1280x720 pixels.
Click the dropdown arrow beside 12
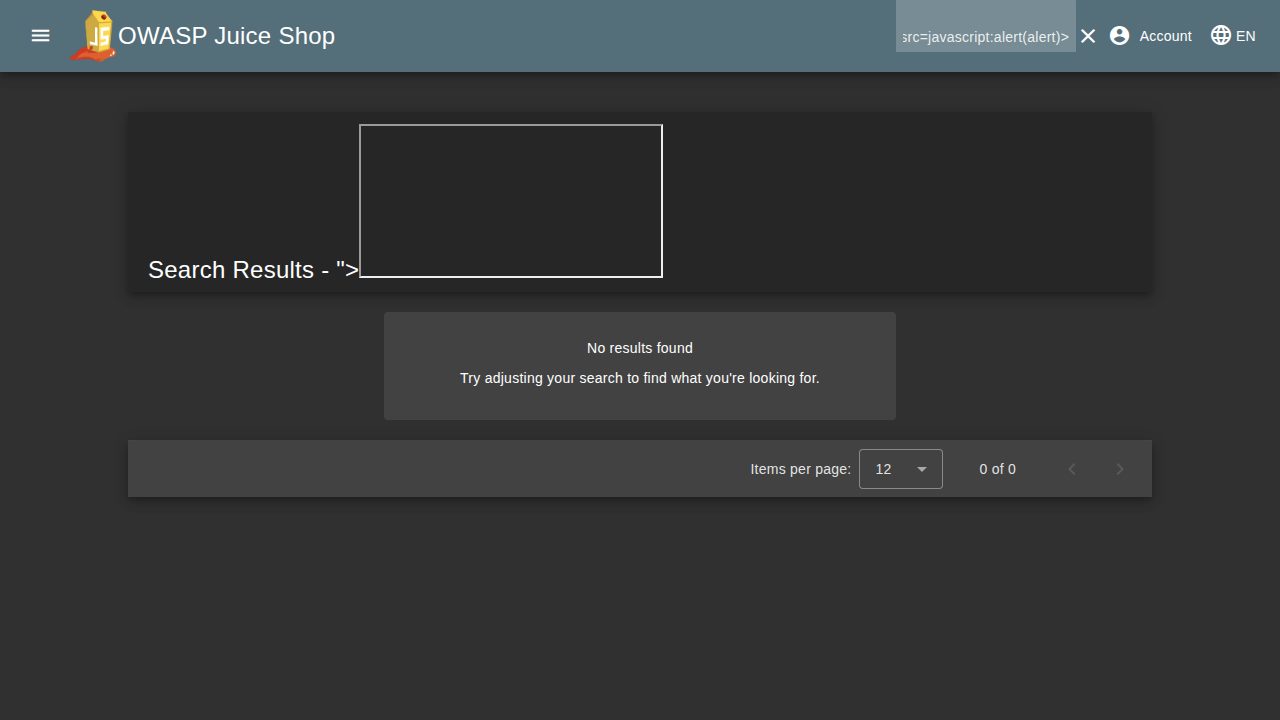coord(922,469)
